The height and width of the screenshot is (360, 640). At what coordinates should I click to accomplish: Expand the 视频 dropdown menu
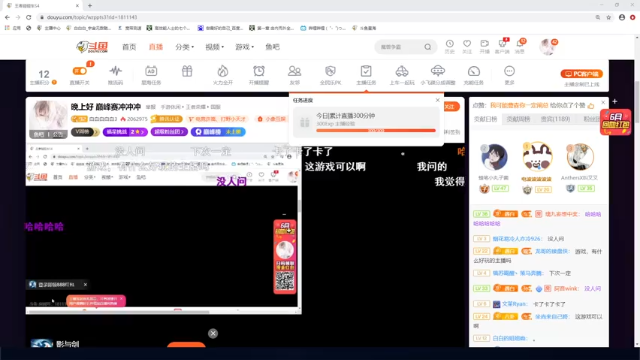click(214, 47)
